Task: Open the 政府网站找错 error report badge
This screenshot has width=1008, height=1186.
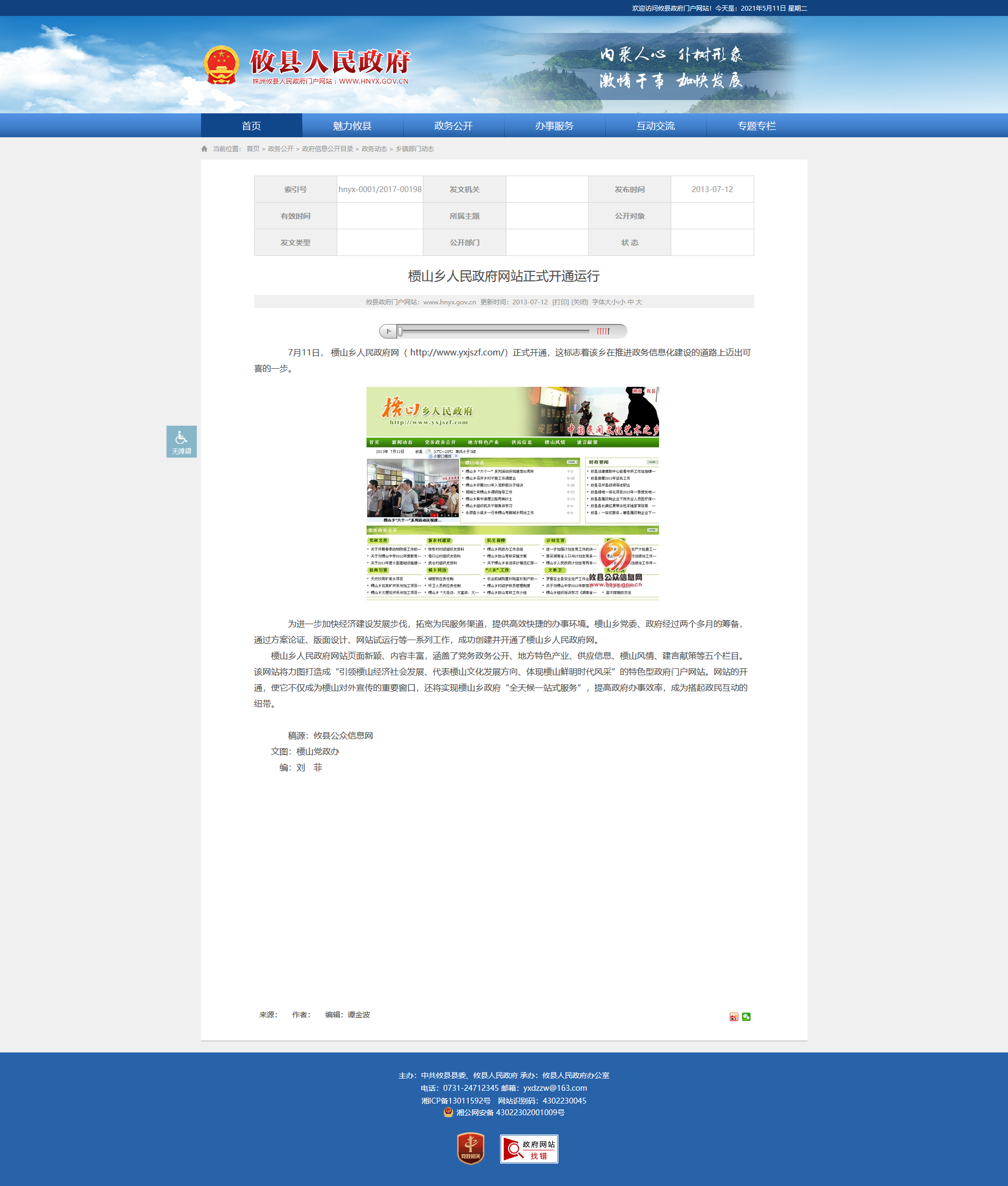Action: [x=529, y=1149]
